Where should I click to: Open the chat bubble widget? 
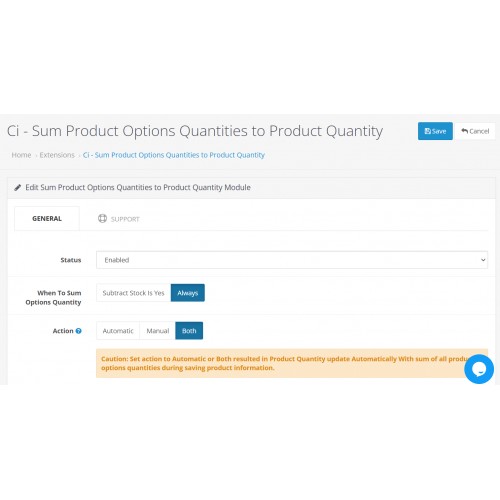[x=479, y=369]
